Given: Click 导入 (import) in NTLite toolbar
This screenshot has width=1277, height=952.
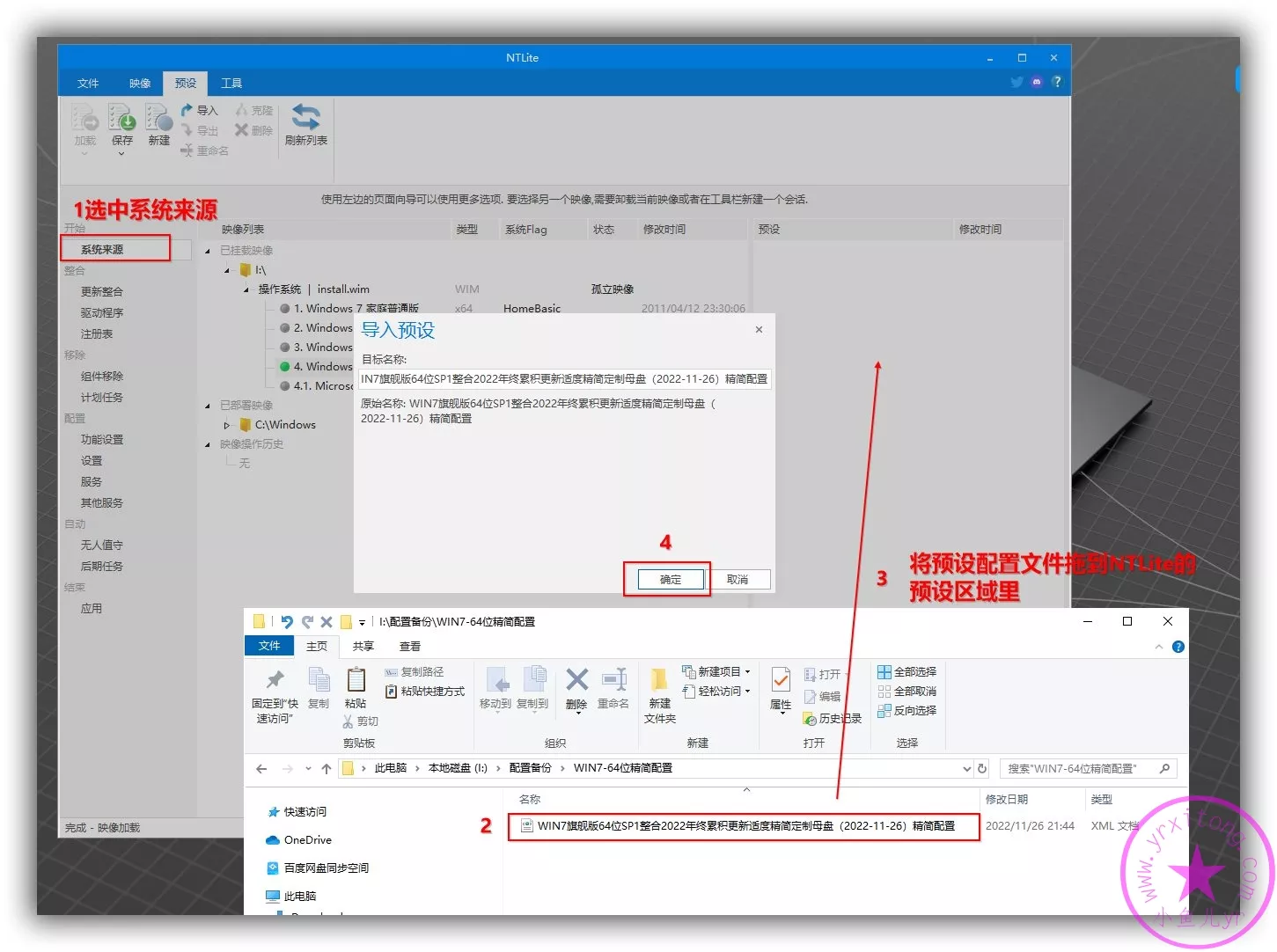Looking at the screenshot, I should click(x=199, y=110).
